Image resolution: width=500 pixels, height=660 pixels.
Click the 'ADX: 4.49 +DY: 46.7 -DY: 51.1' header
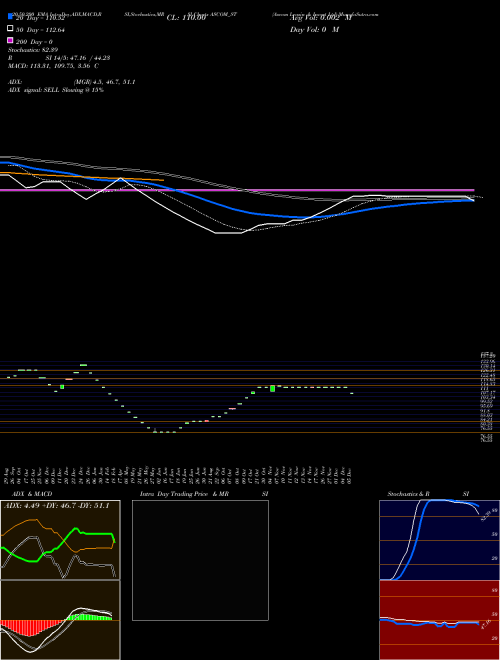pos(57,506)
